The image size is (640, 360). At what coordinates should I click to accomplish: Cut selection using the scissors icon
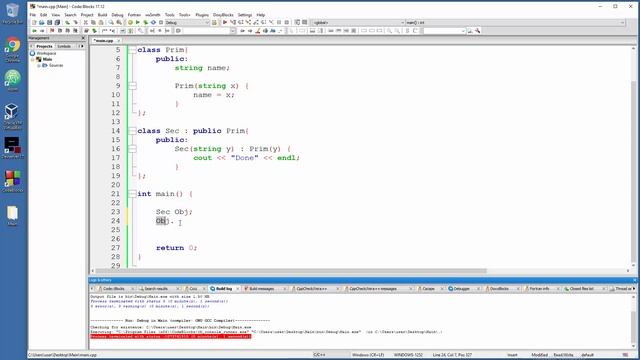click(x=86, y=22)
